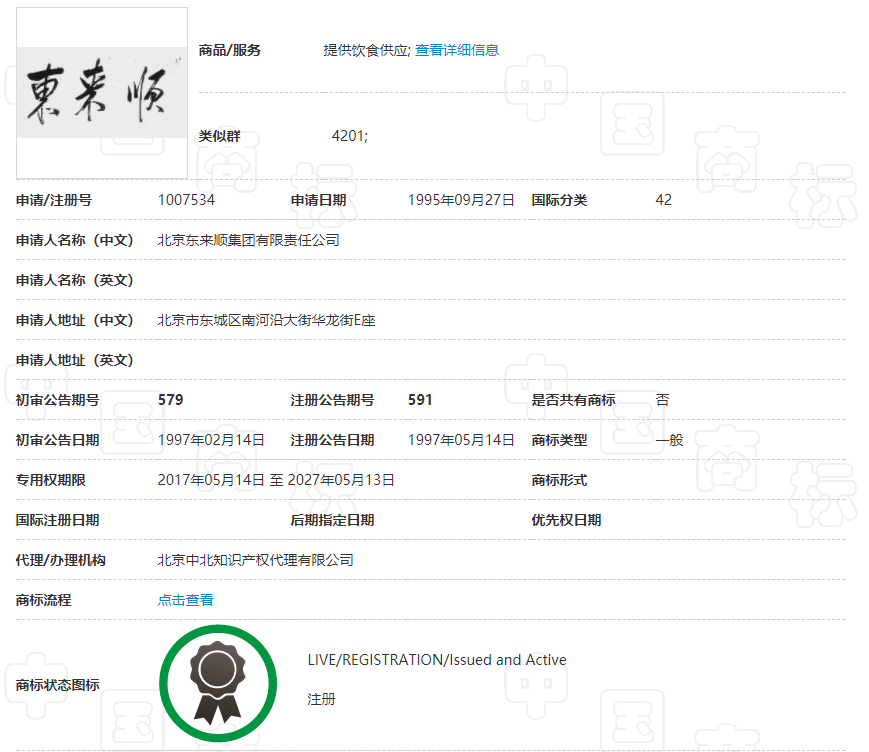Click the similar group code 4201;
The image size is (869, 752).
click(349, 136)
